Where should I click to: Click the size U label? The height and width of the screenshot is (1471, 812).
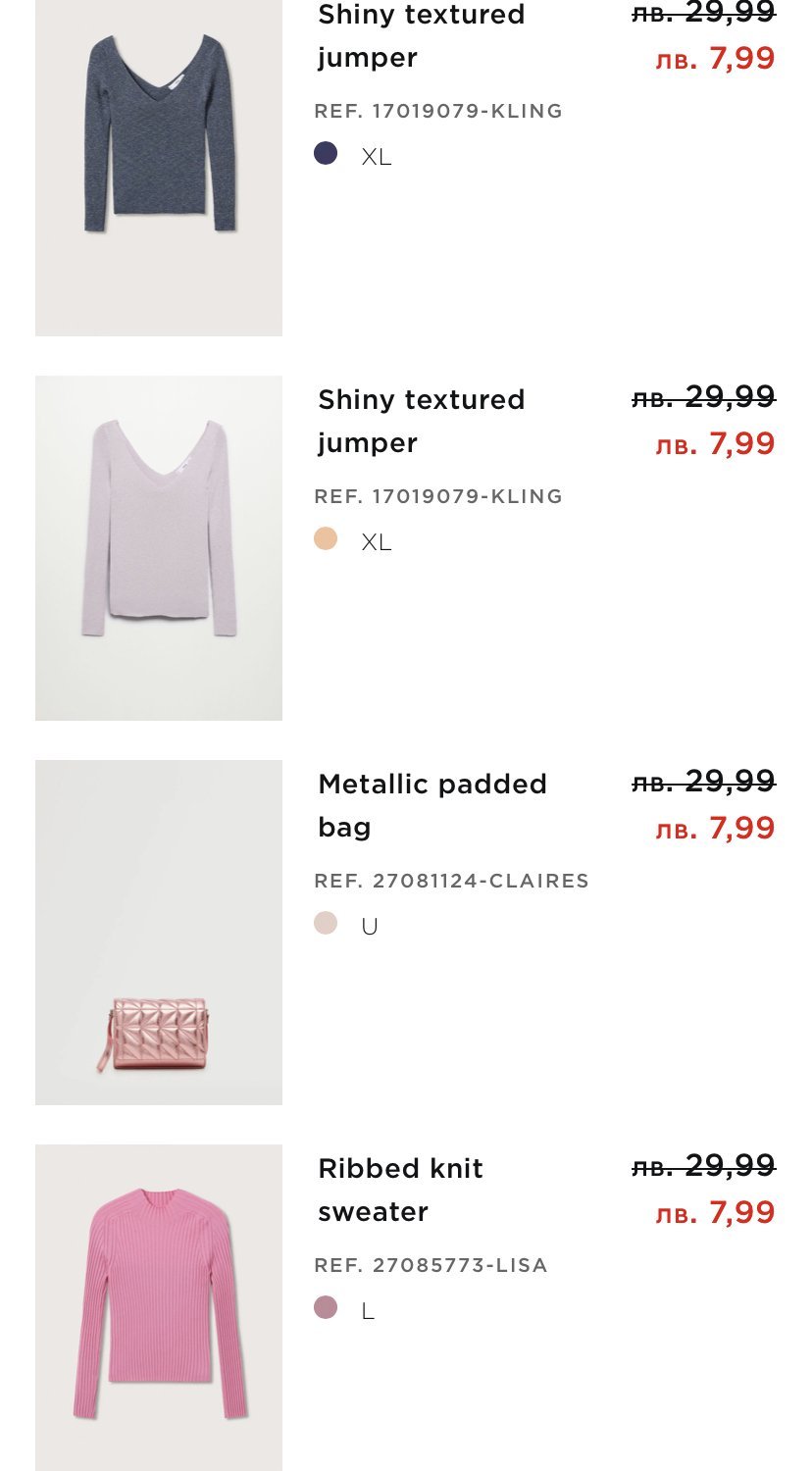tap(370, 927)
